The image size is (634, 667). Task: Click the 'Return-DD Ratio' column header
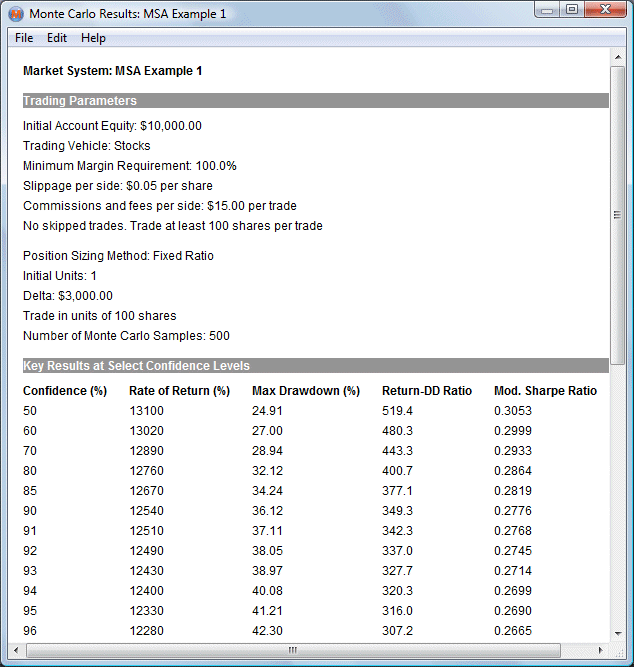click(427, 391)
